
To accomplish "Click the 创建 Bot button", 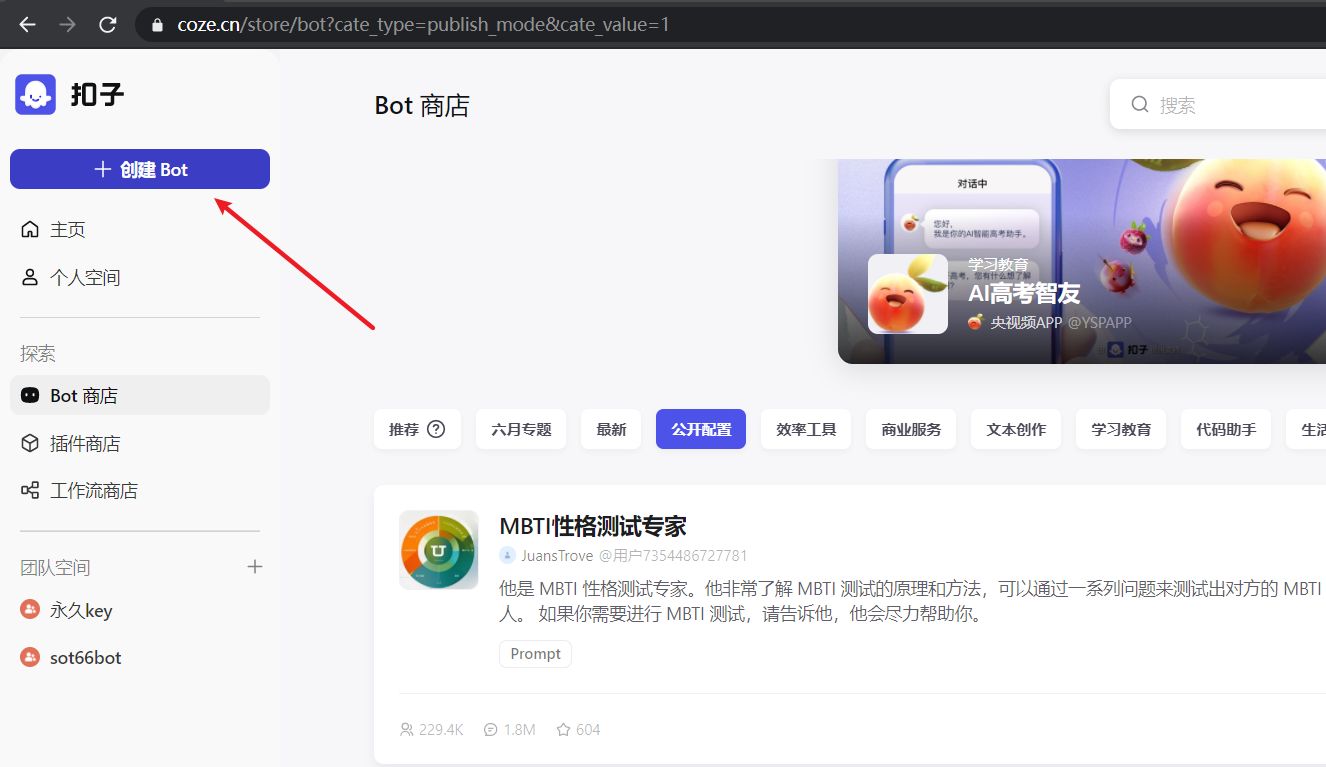I will 140,169.
